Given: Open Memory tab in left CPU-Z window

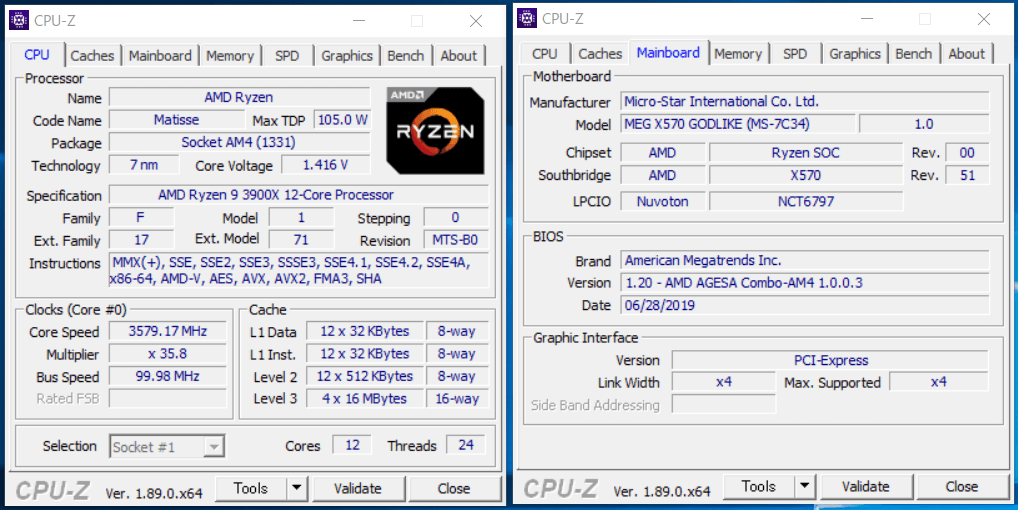Looking at the screenshot, I should [230, 56].
